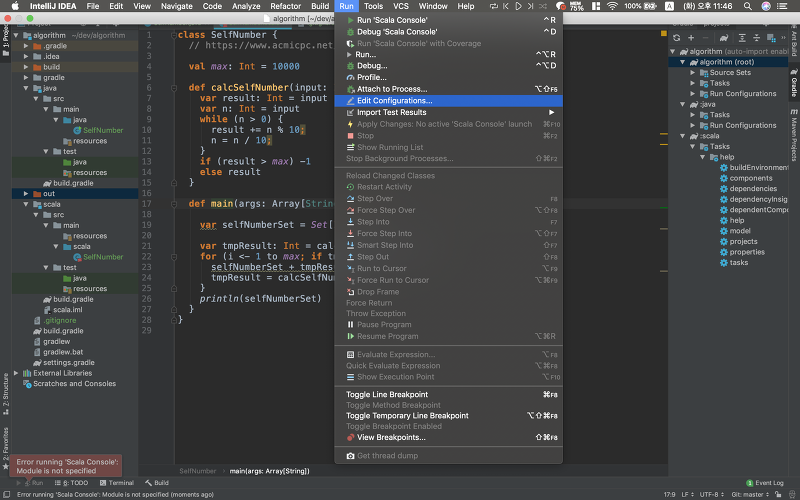Click Scala SelfNumber object file icon
Screen dimensions: 800x500
77,257
